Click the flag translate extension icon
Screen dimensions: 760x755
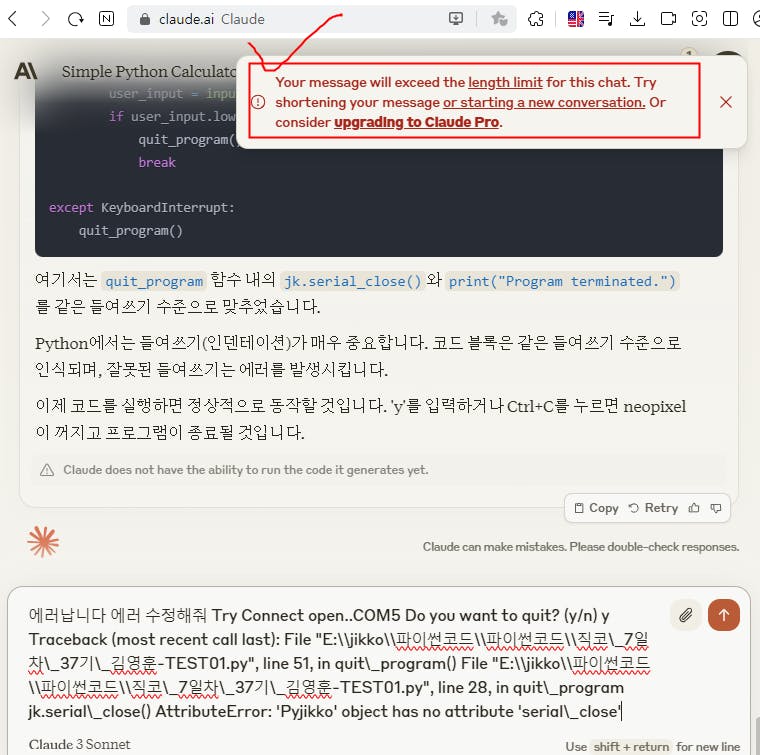575,19
